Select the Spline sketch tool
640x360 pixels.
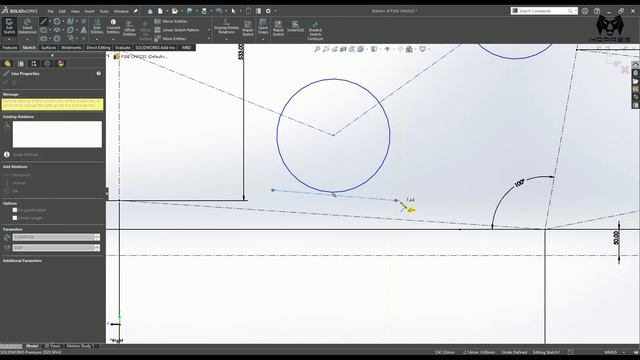point(70,21)
